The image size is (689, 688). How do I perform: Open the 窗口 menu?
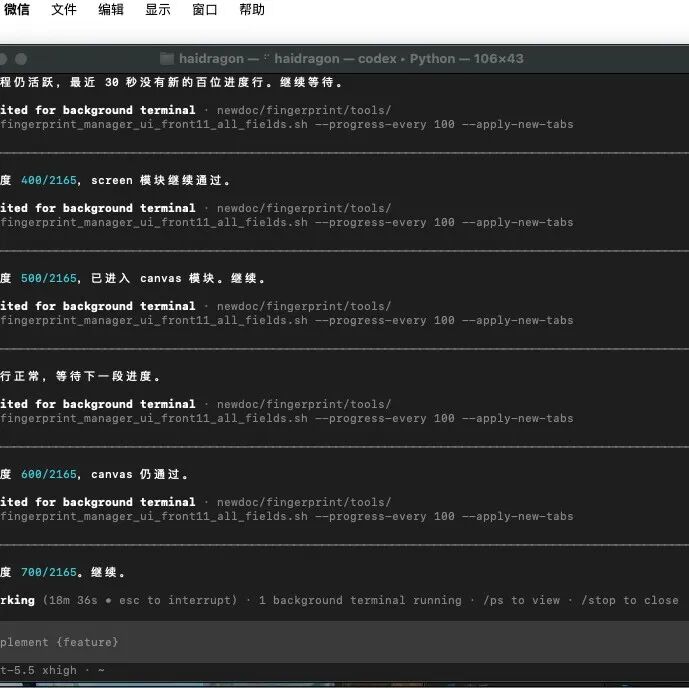[205, 9]
